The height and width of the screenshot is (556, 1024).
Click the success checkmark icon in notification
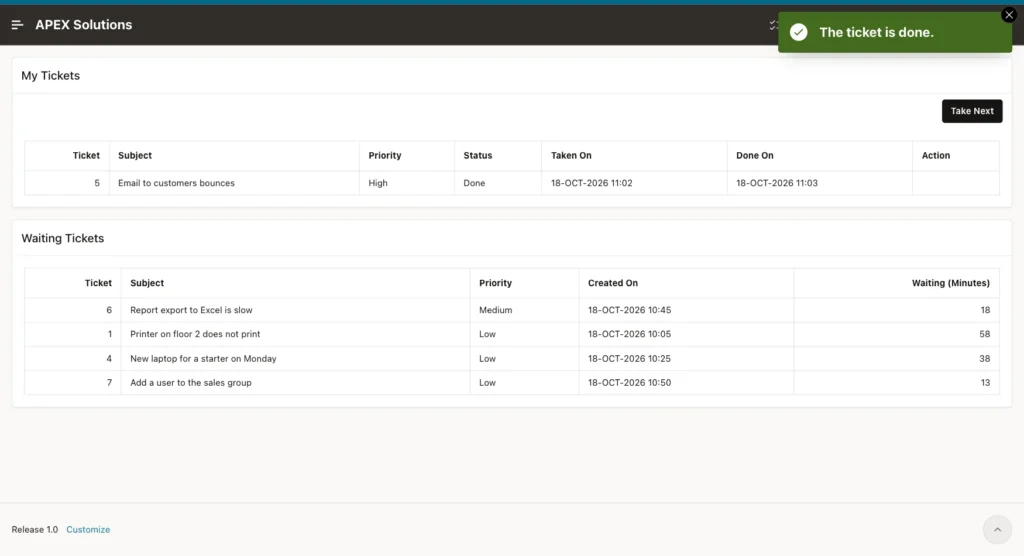799,32
